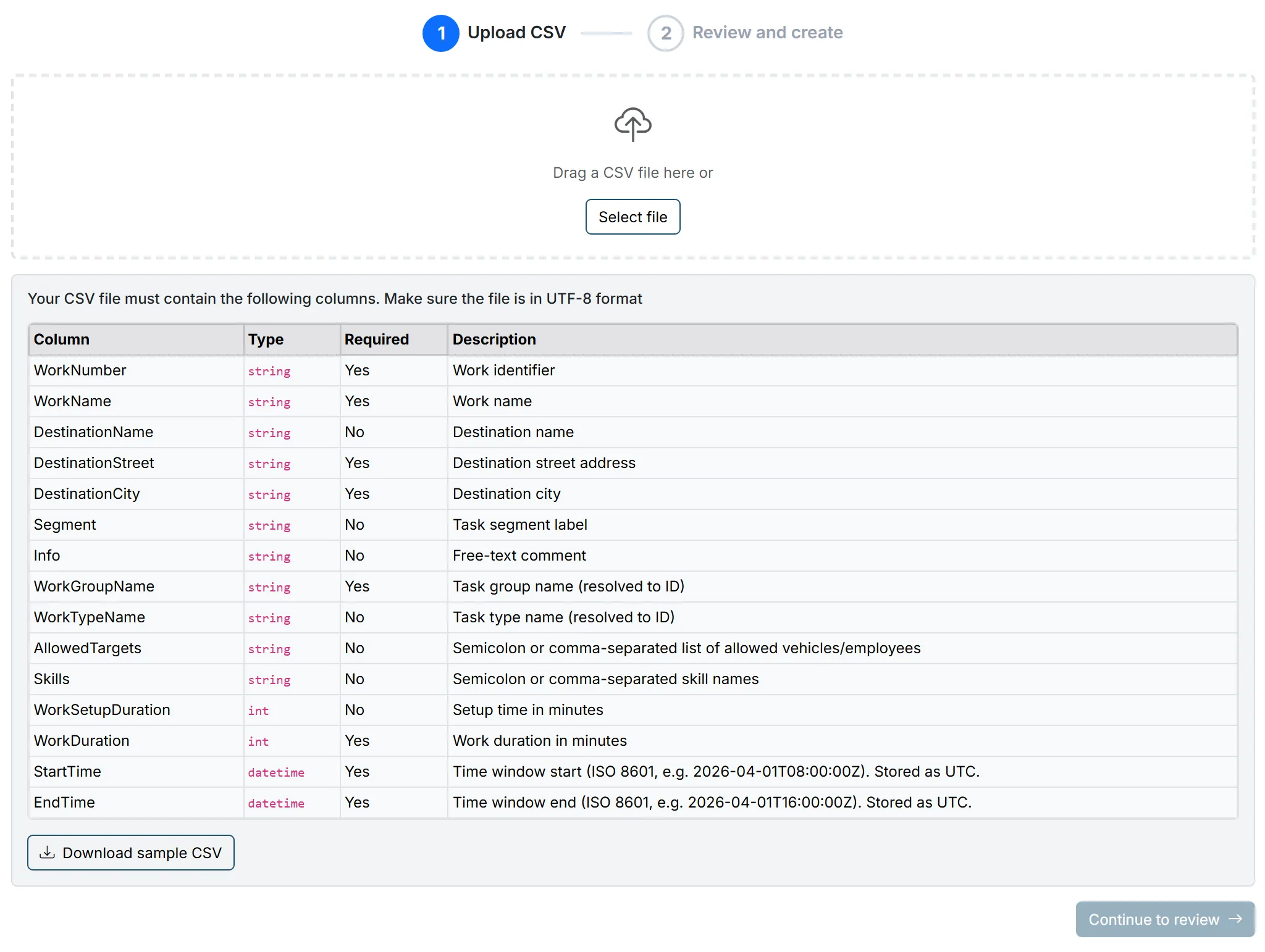
Task: Click 'Work name' description text
Action: (x=492, y=401)
